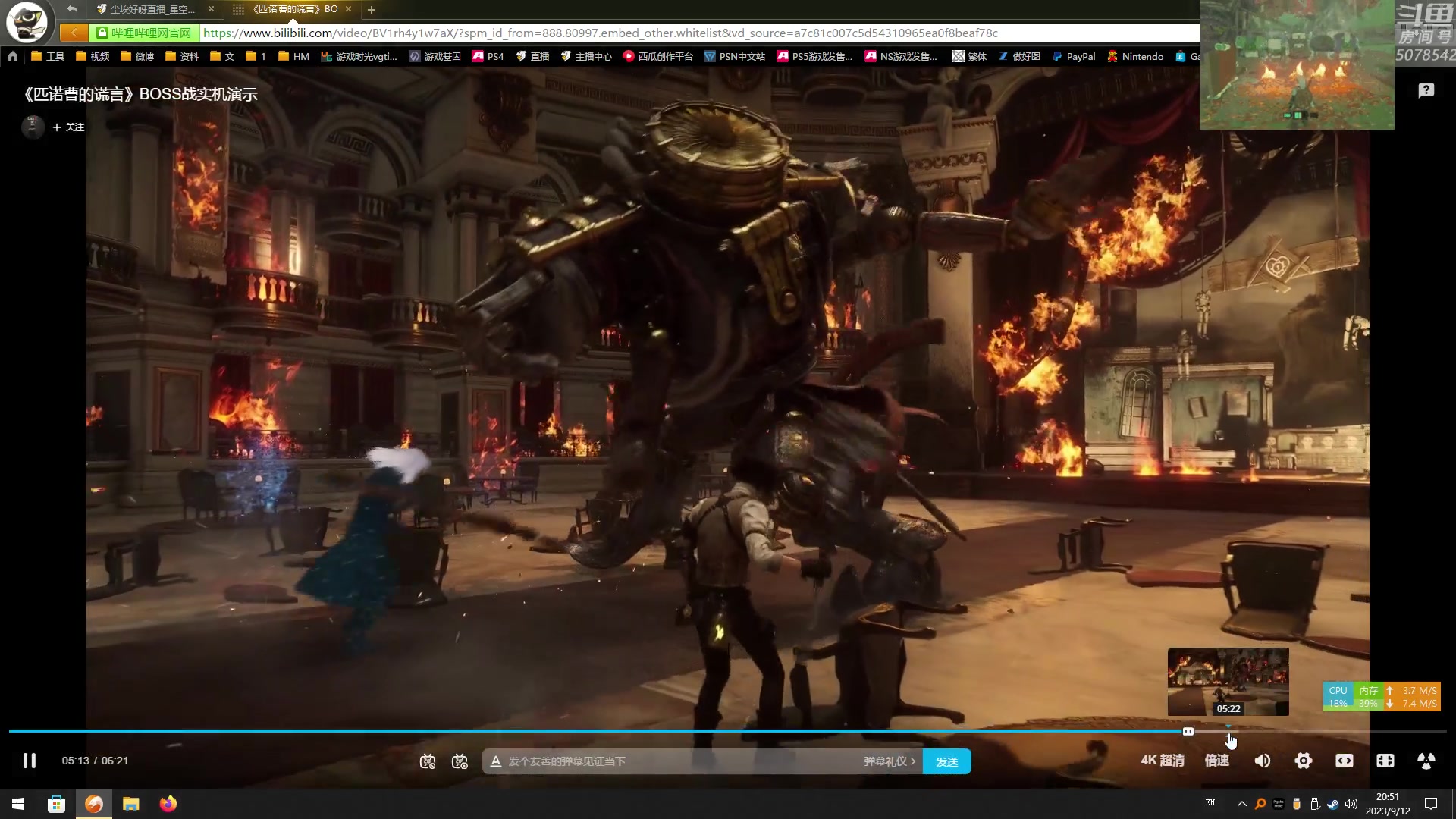Click the Steam tray icon
Image resolution: width=1456 pixels, height=819 pixels.
[1332, 804]
